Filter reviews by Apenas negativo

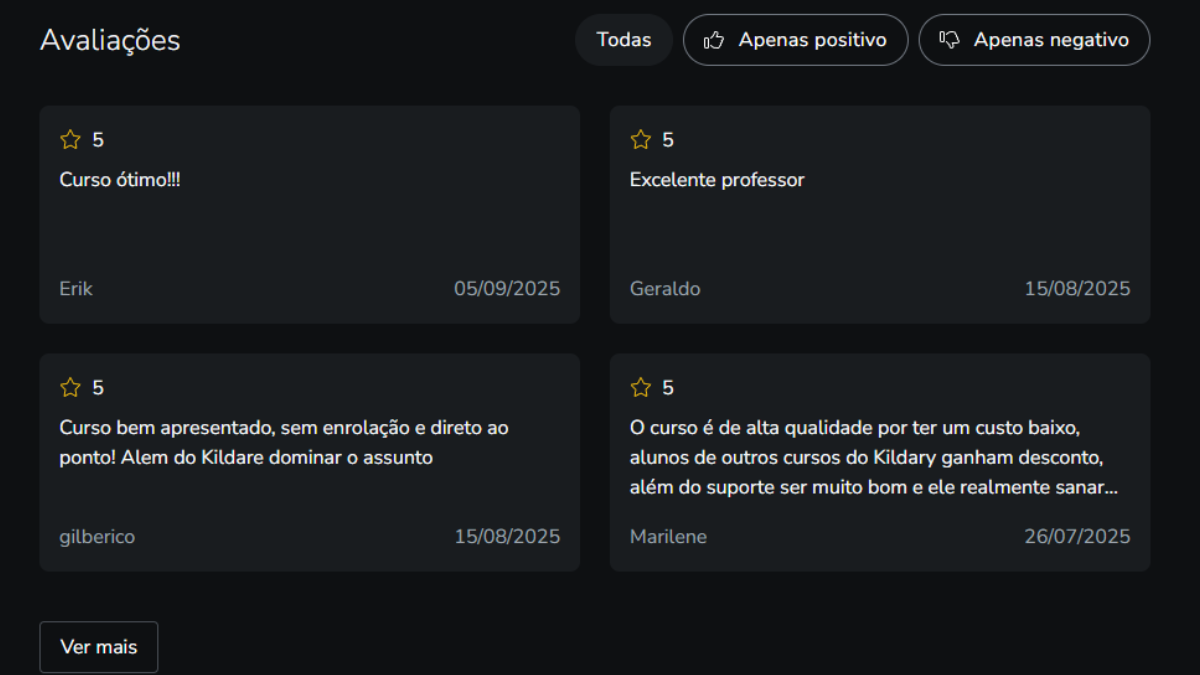(1034, 40)
